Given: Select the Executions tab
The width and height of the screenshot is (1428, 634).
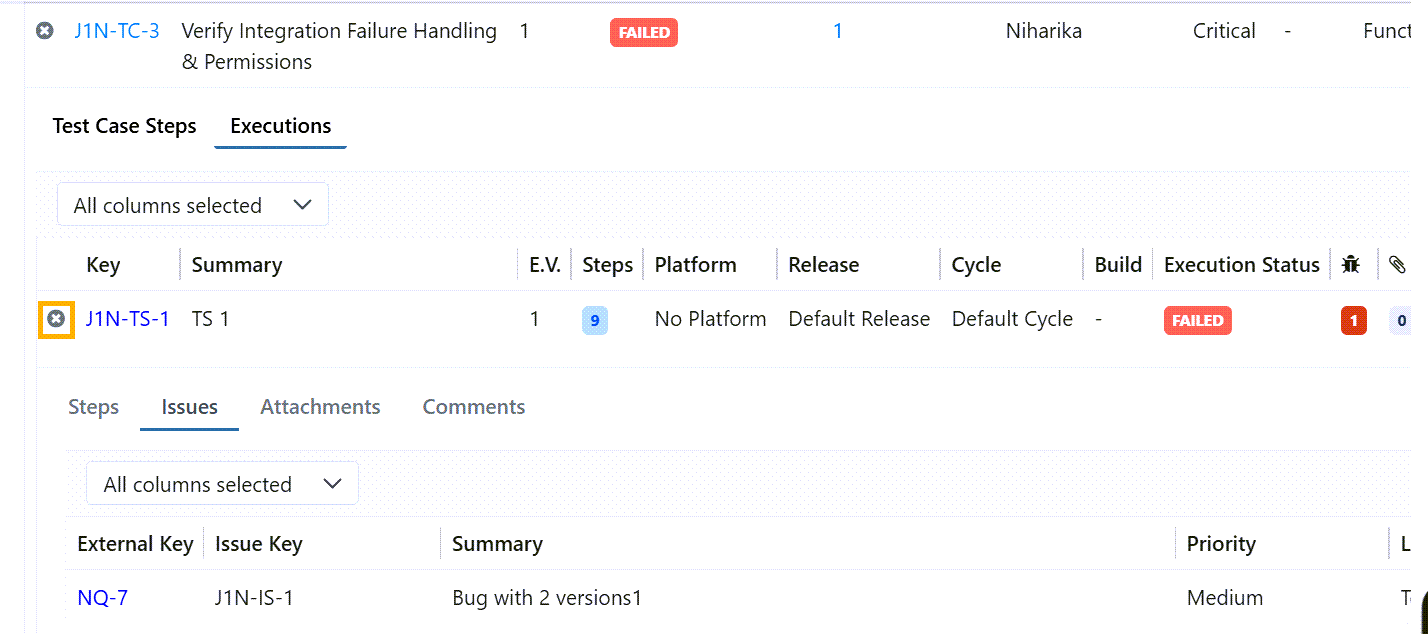Looking at the screenshot, I should point(280,126).
